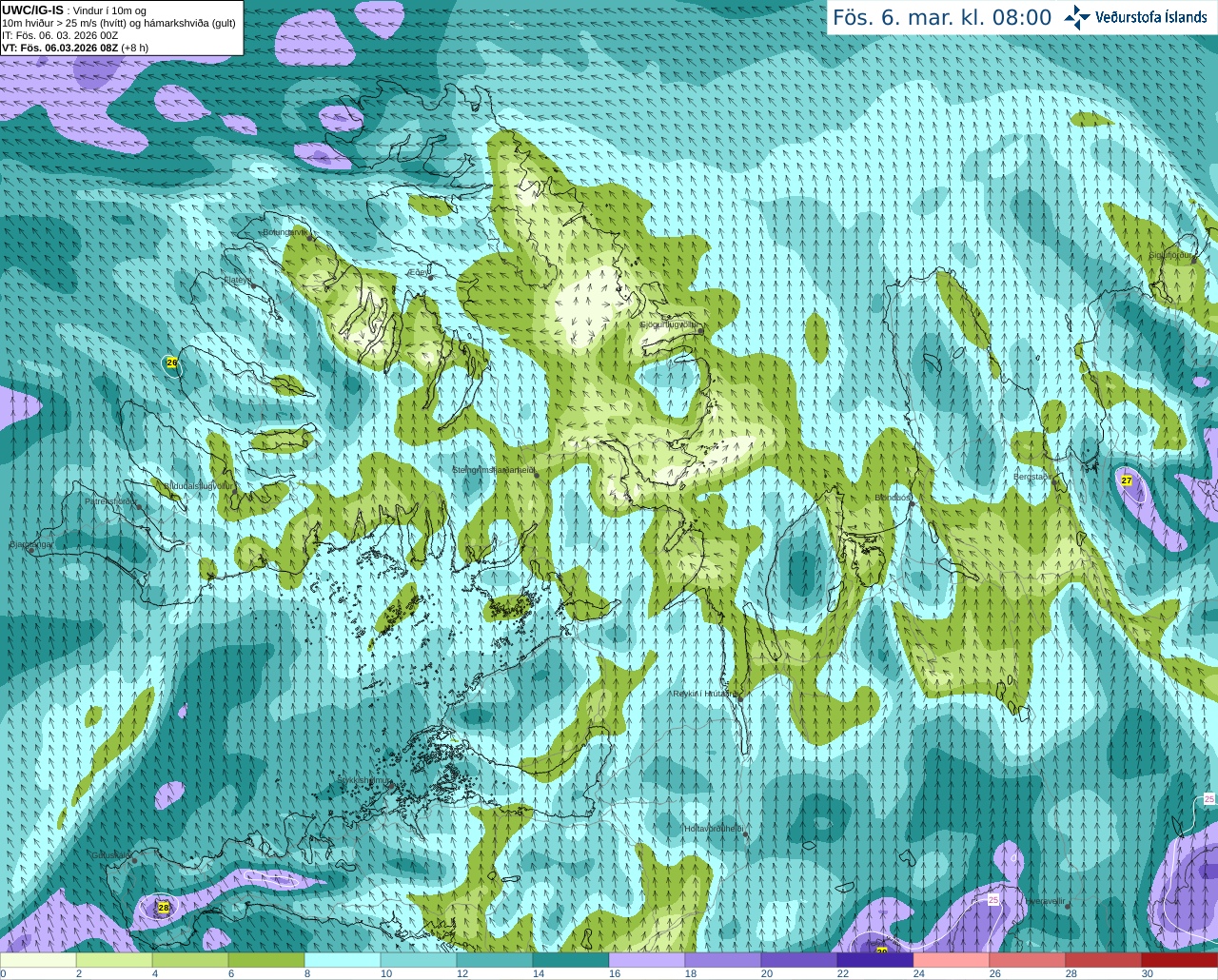Click the Bergstaðir station label

click(1031, 477)
